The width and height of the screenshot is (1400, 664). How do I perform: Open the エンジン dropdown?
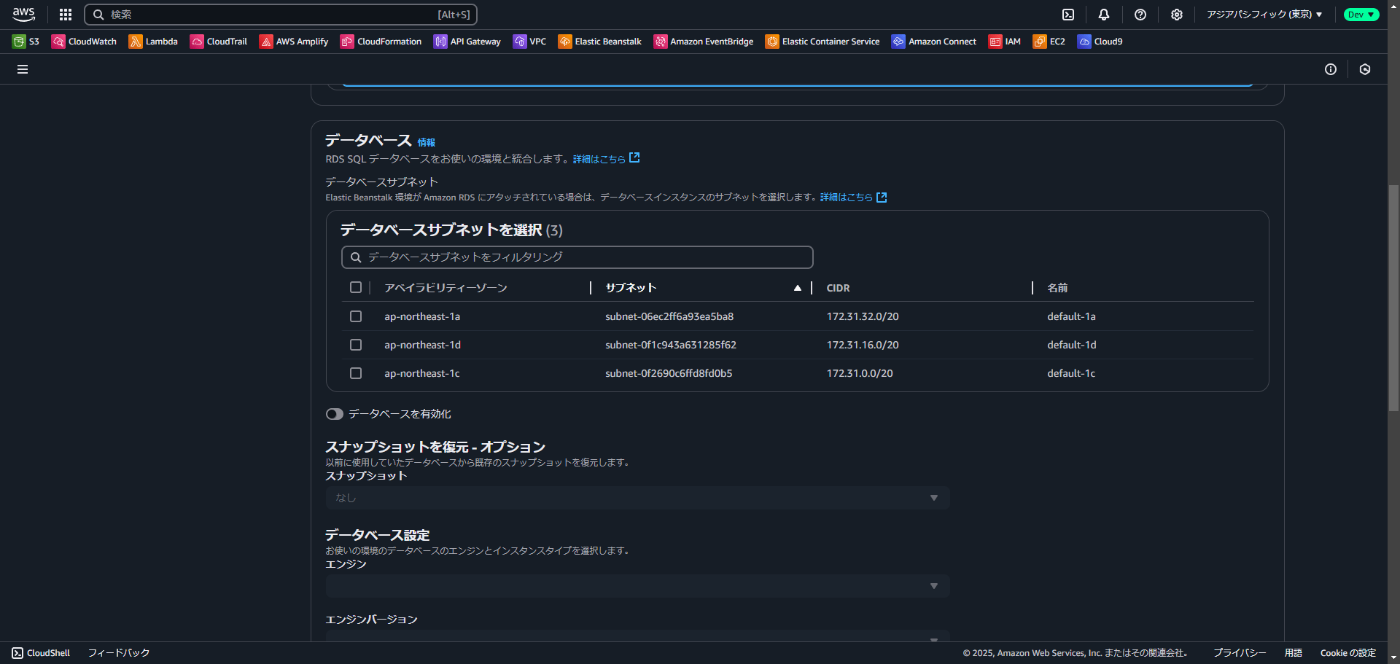point(637,586)
